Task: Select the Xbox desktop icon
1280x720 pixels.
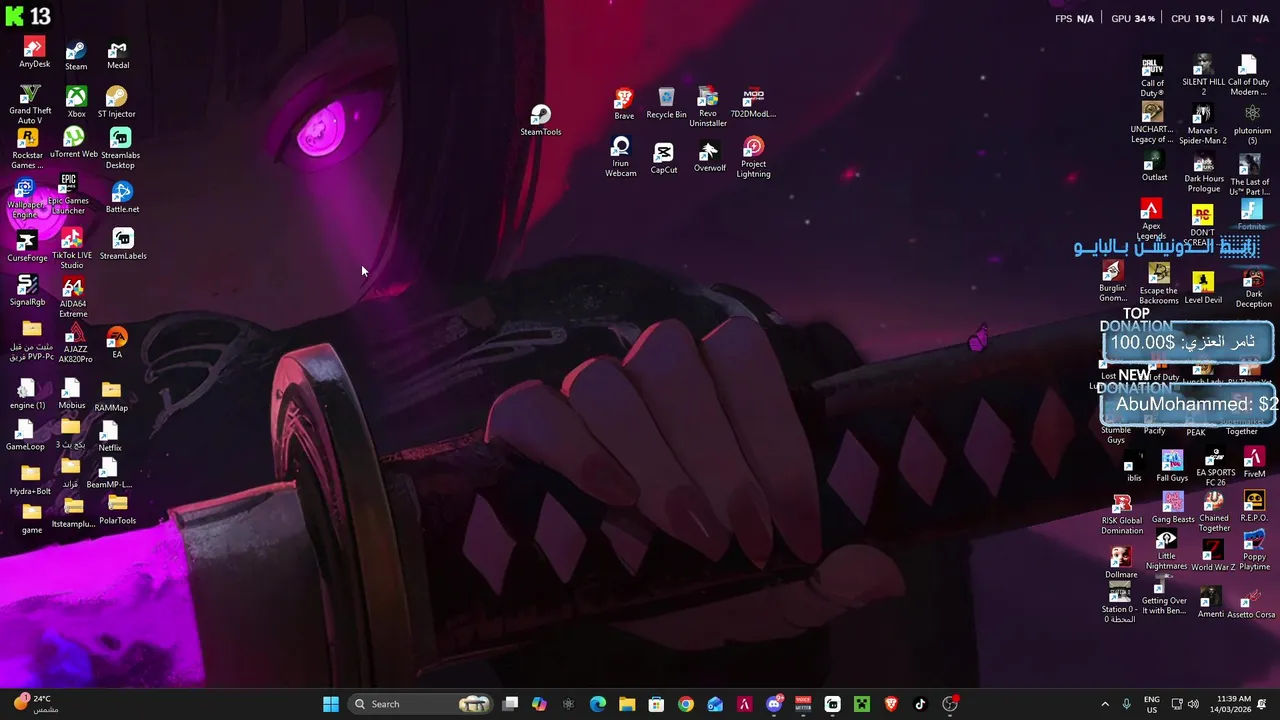Action: click(76, 103)
